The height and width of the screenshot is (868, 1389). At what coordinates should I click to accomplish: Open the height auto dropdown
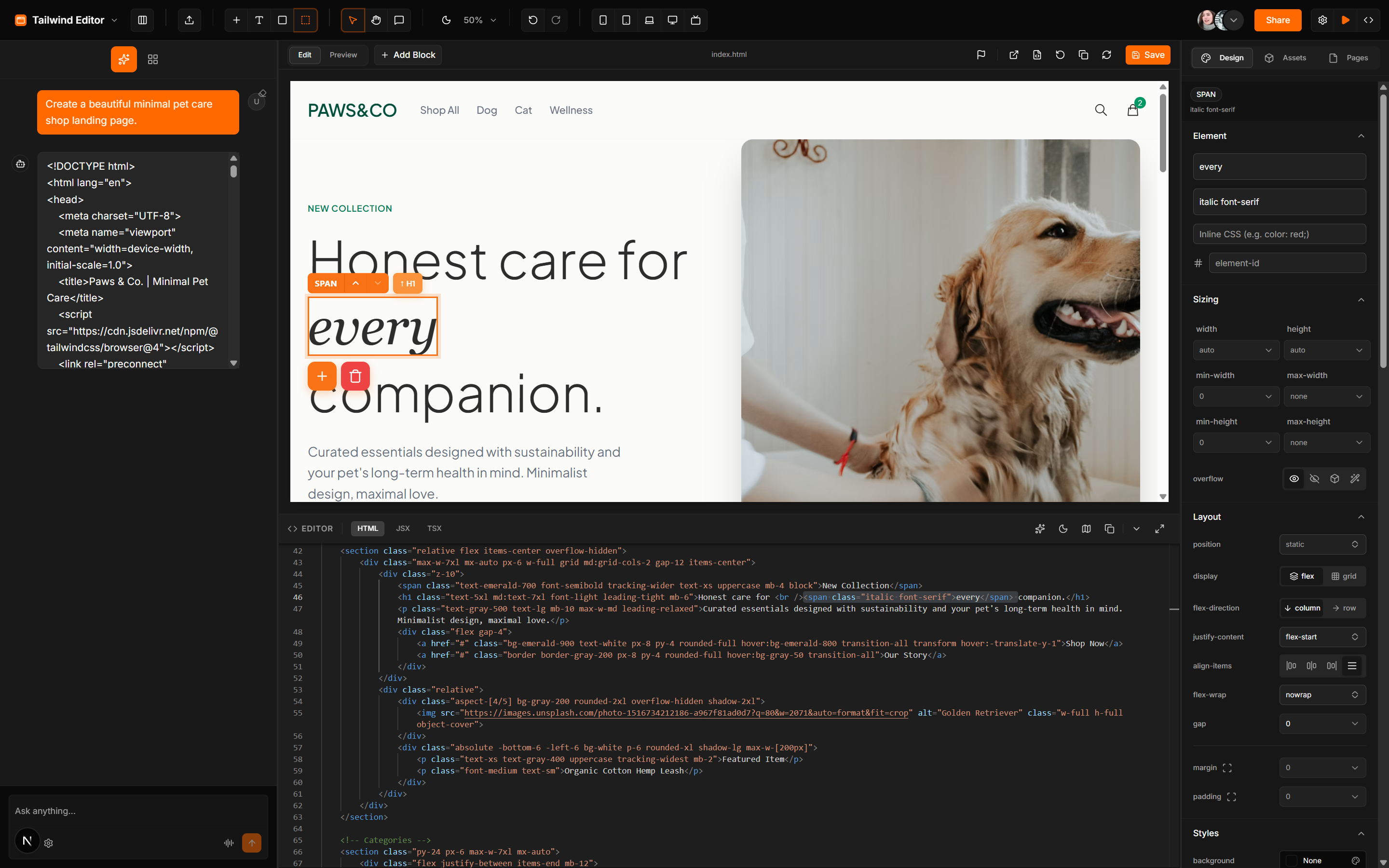[x=1326, y=350]
